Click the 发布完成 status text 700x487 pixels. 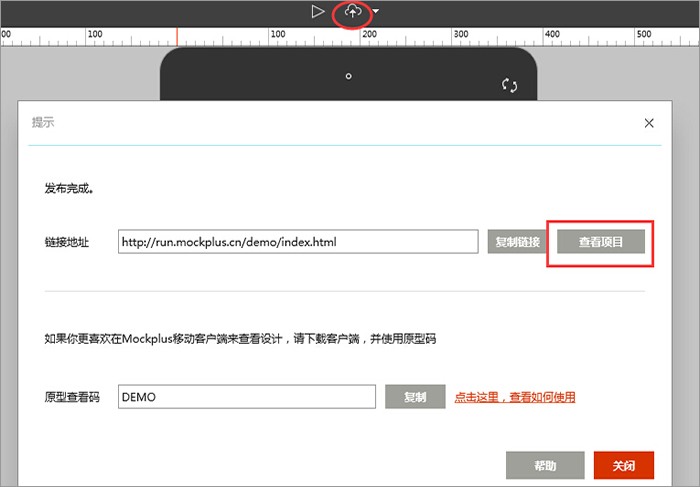pos(69,189)
